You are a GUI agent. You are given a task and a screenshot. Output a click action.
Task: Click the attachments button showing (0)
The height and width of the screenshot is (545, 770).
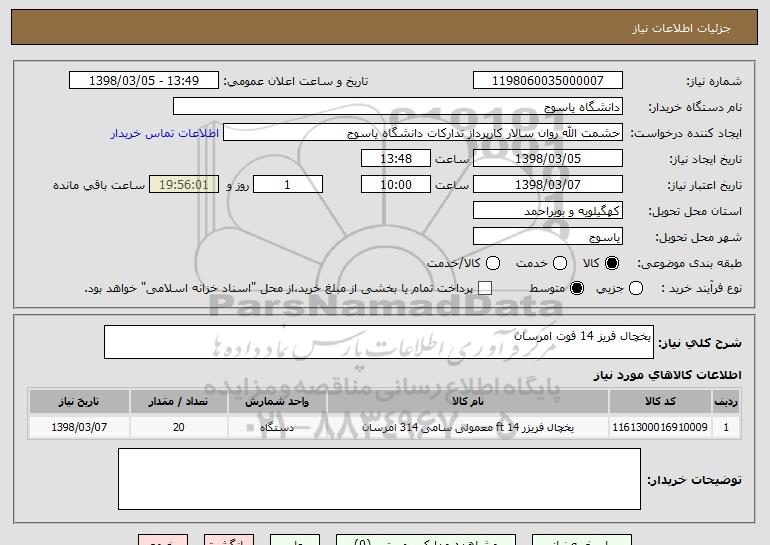click(426, 540)
